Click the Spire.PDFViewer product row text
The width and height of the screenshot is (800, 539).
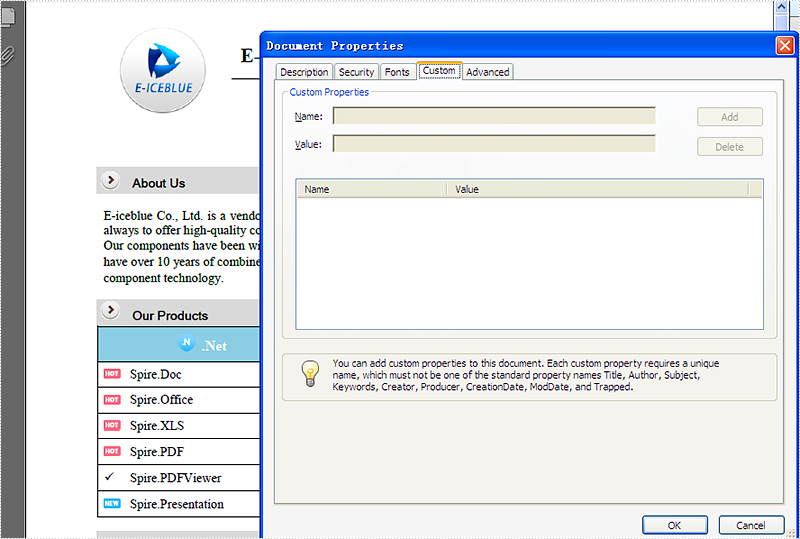coord(176,478)
